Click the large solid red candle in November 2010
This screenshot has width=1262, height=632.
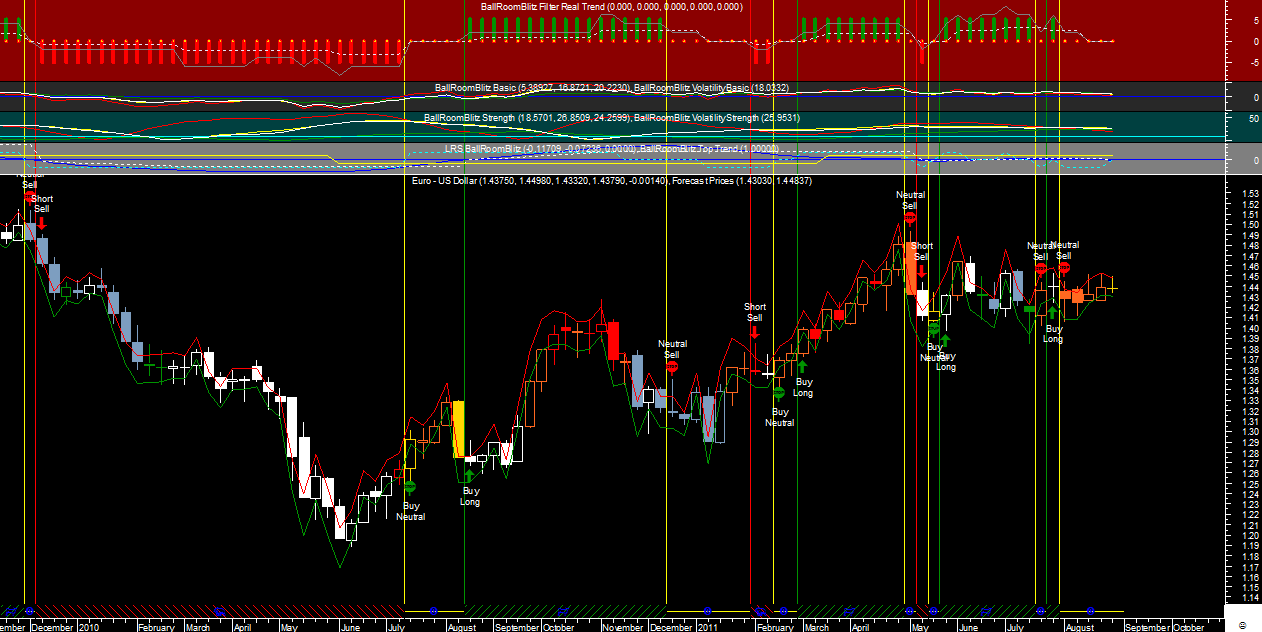point(613,340)
